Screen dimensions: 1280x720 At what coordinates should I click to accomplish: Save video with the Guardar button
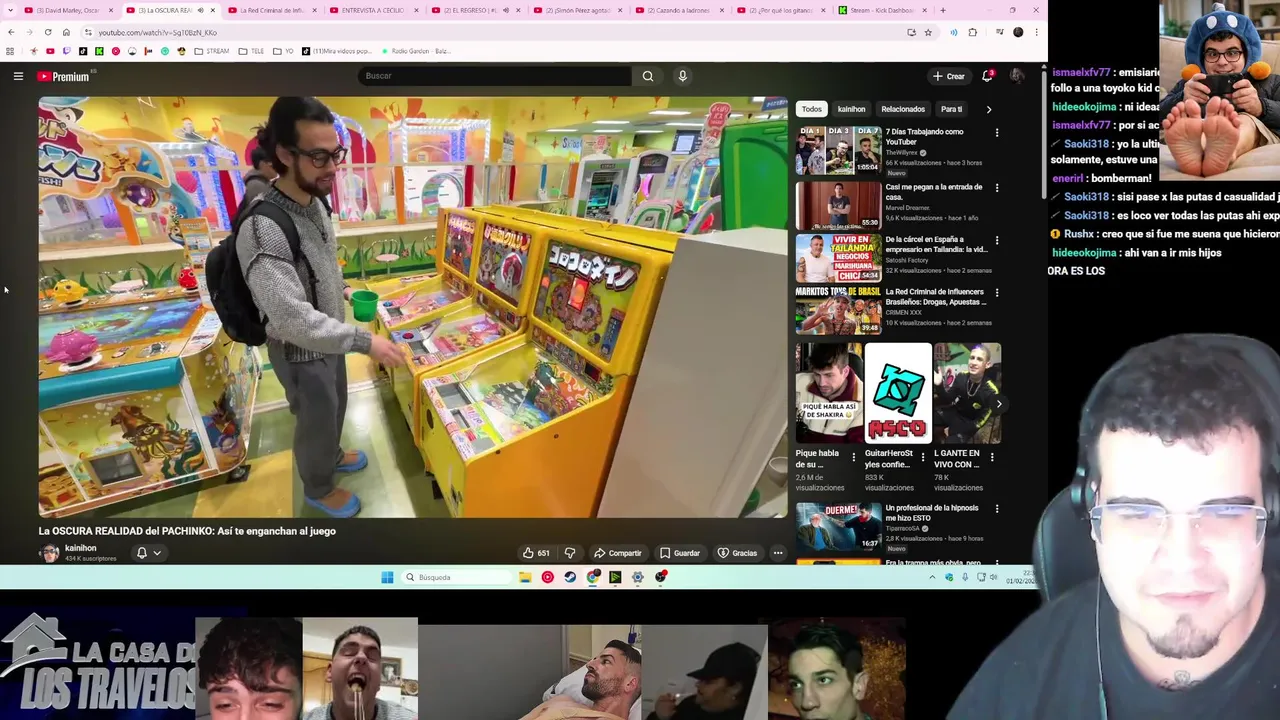pyautogui.click(x=680, y=553)
